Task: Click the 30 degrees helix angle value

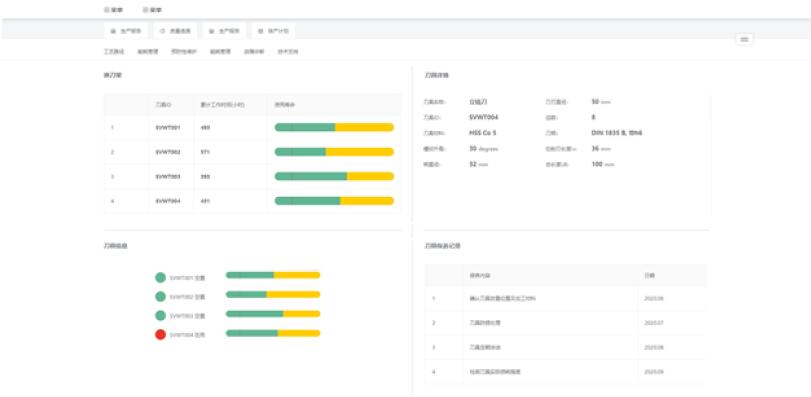Action: [484, 148]
